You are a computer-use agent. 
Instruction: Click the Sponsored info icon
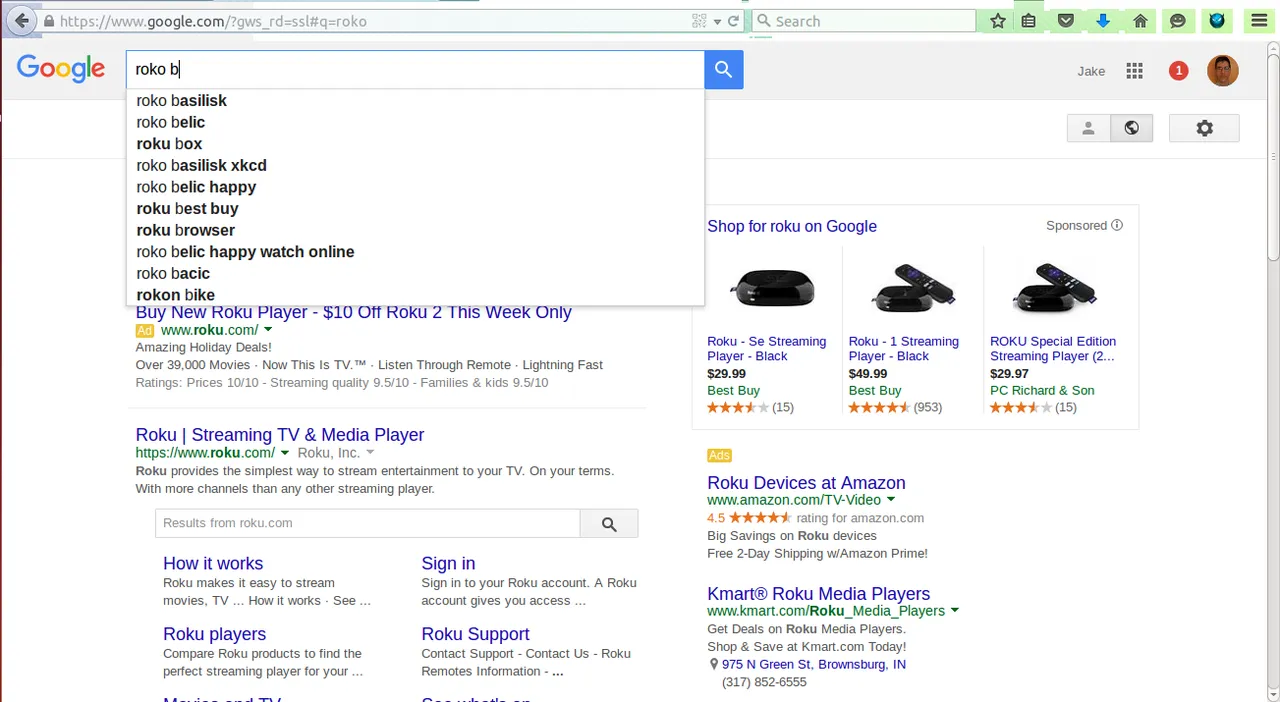(1117, 225)
